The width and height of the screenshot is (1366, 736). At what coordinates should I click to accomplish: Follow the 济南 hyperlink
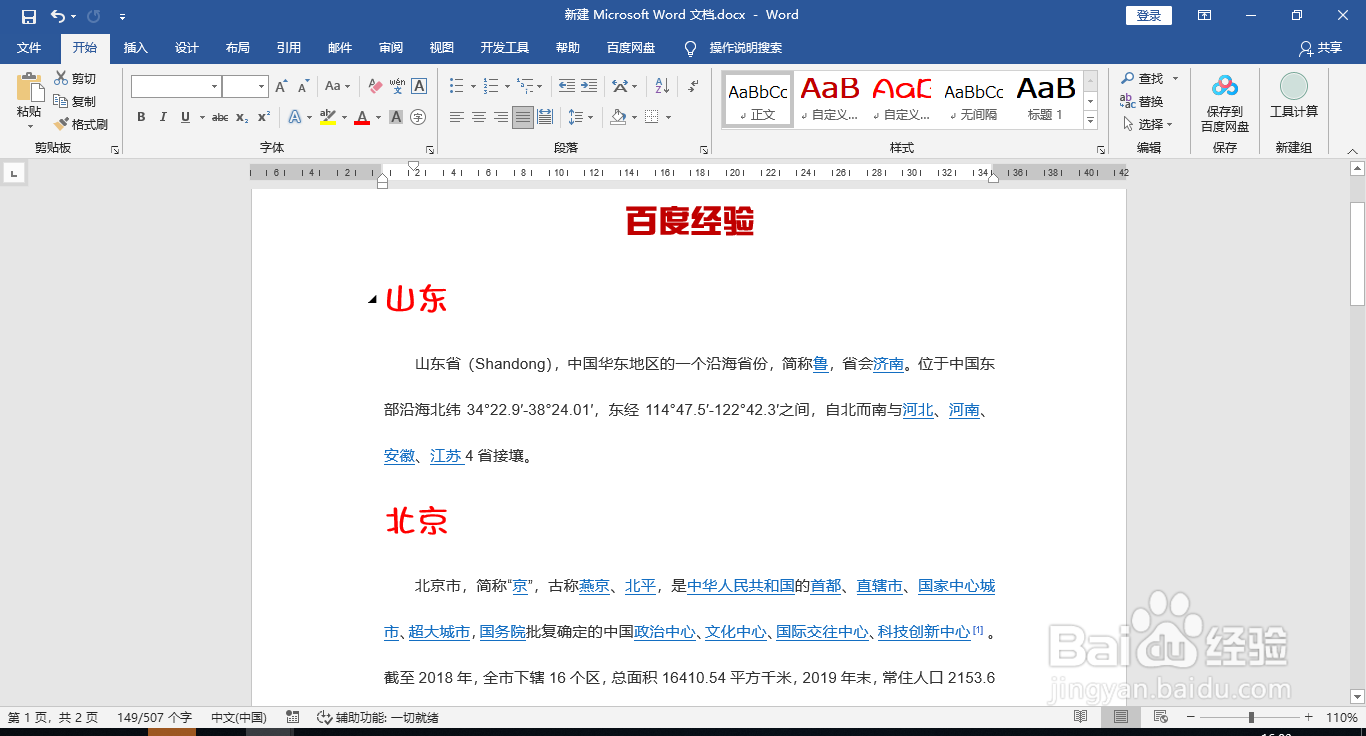[x=888, y=365]
